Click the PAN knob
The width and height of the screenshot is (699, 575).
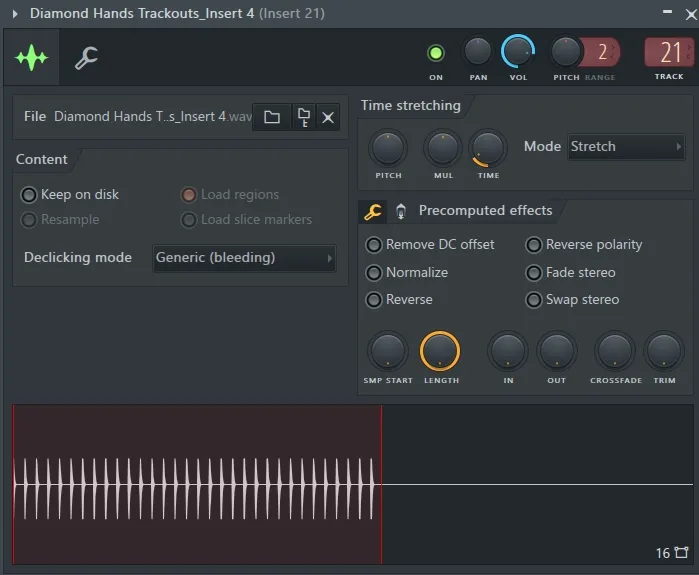point(477,51)
